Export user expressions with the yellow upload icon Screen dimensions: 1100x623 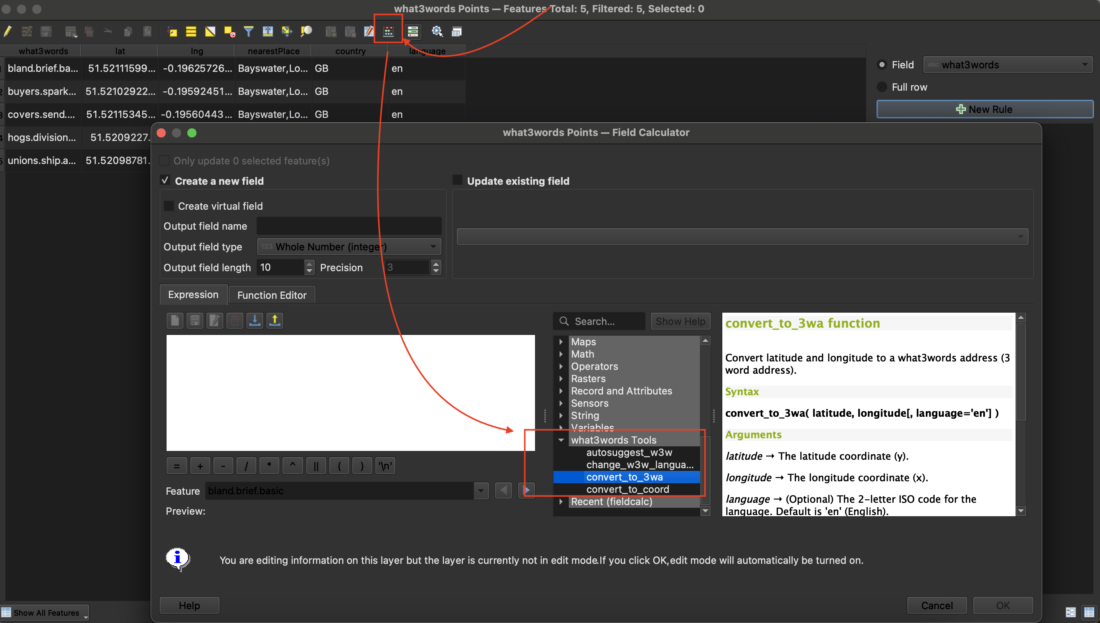pos(275,321)
